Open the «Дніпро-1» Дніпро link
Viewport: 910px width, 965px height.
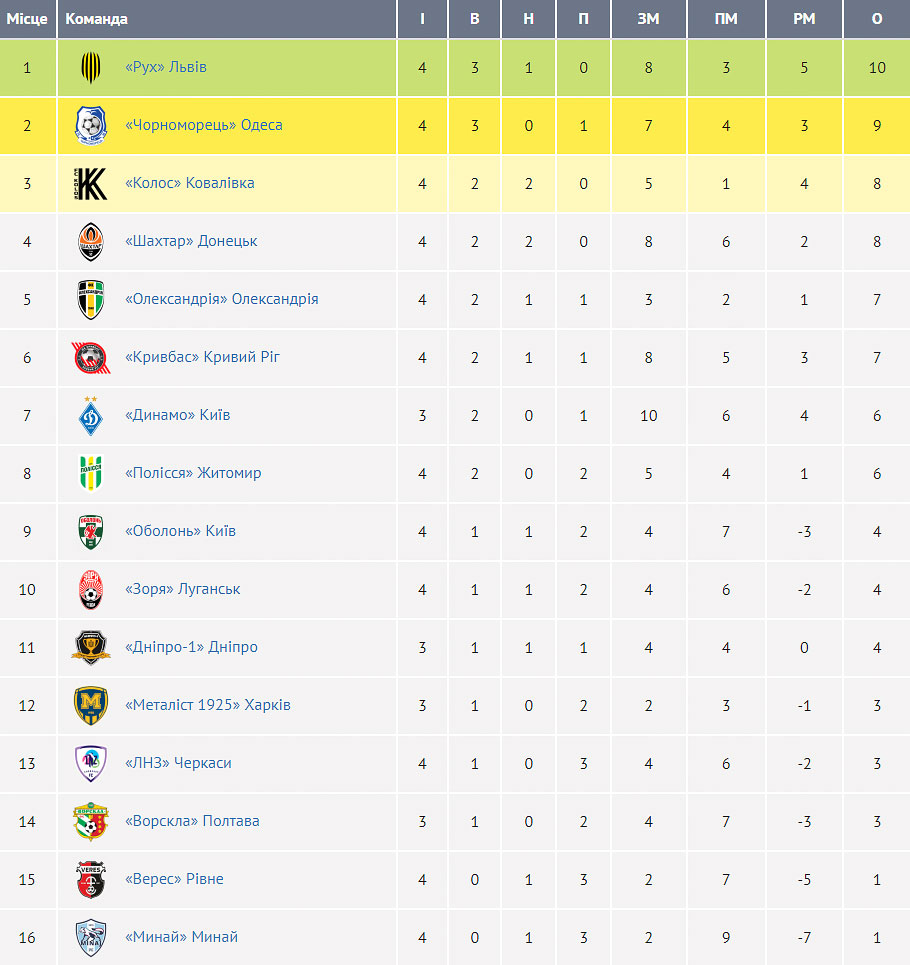tap(191, 647)
